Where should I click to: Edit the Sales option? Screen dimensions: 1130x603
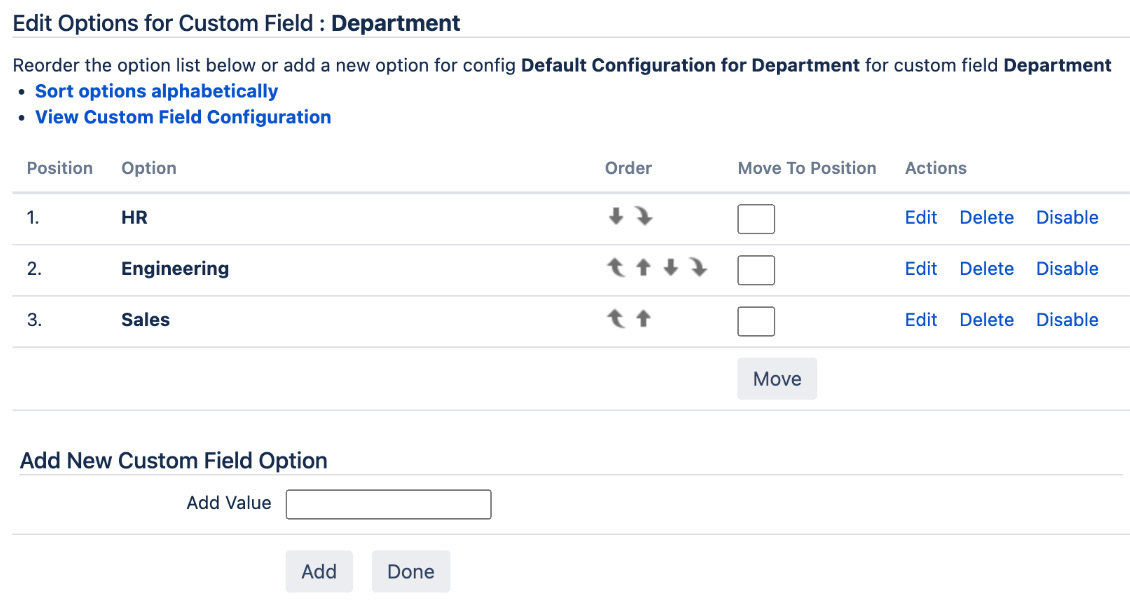[x=920, y=319]
